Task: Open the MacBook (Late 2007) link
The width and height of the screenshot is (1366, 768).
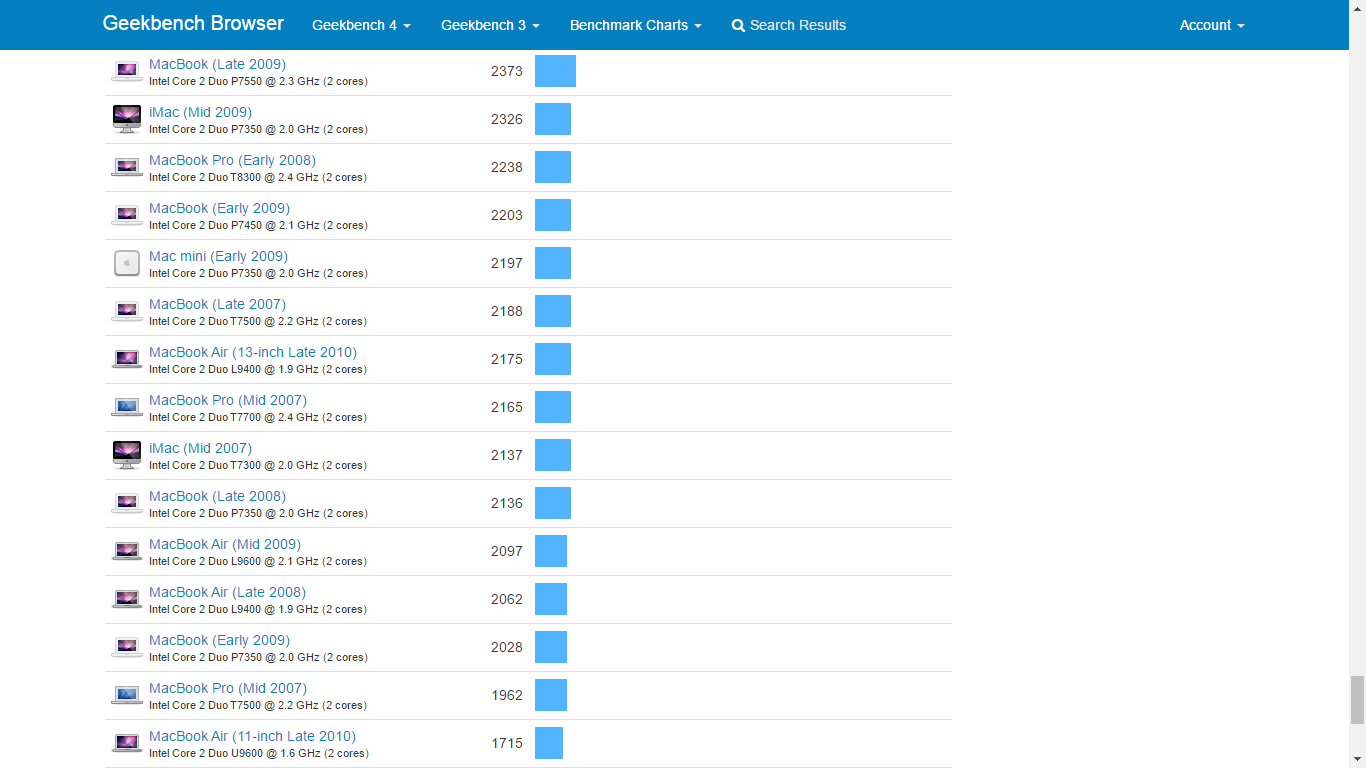Action: point(217,304)
